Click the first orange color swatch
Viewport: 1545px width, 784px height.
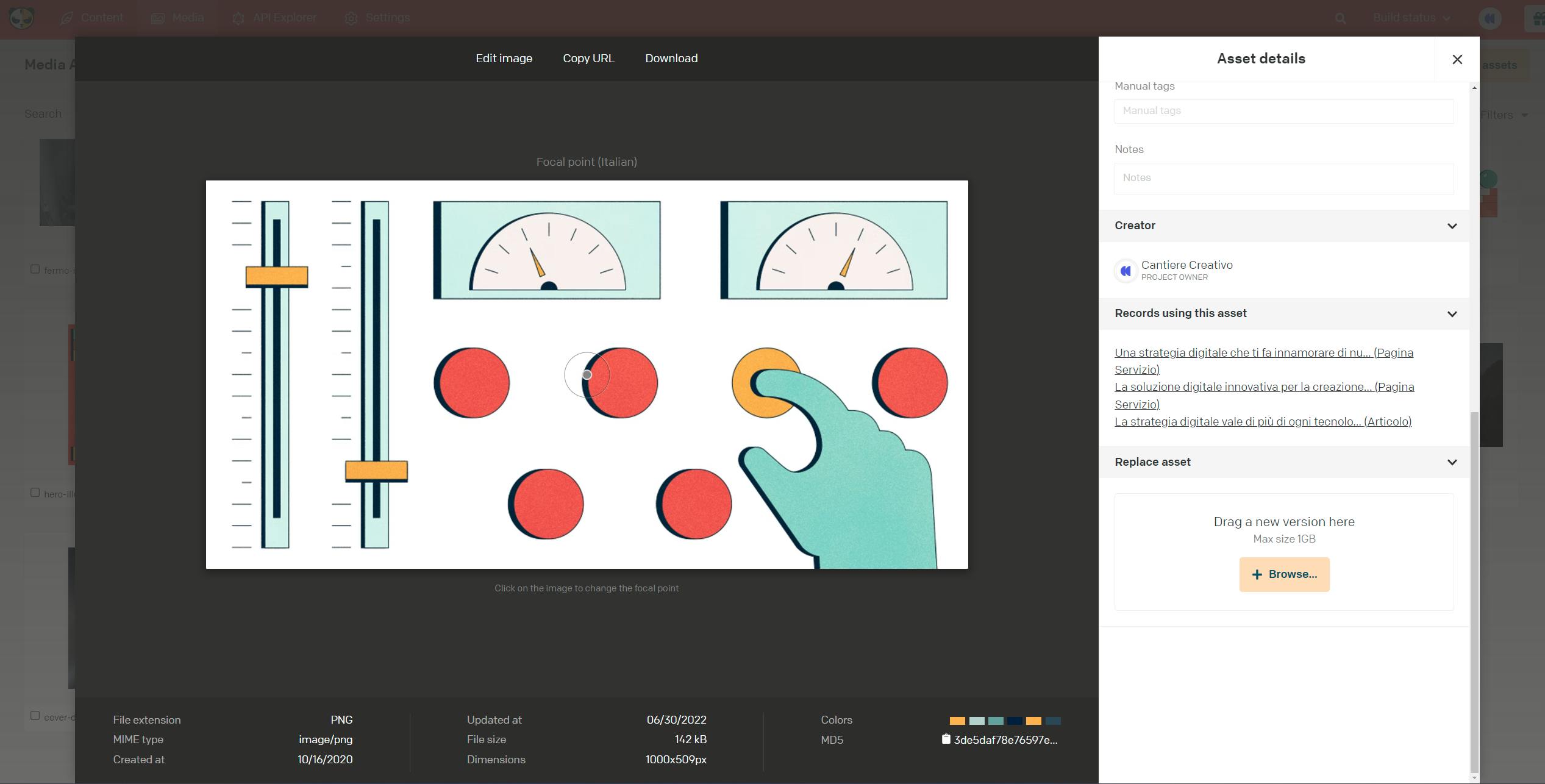pos(957,721)
